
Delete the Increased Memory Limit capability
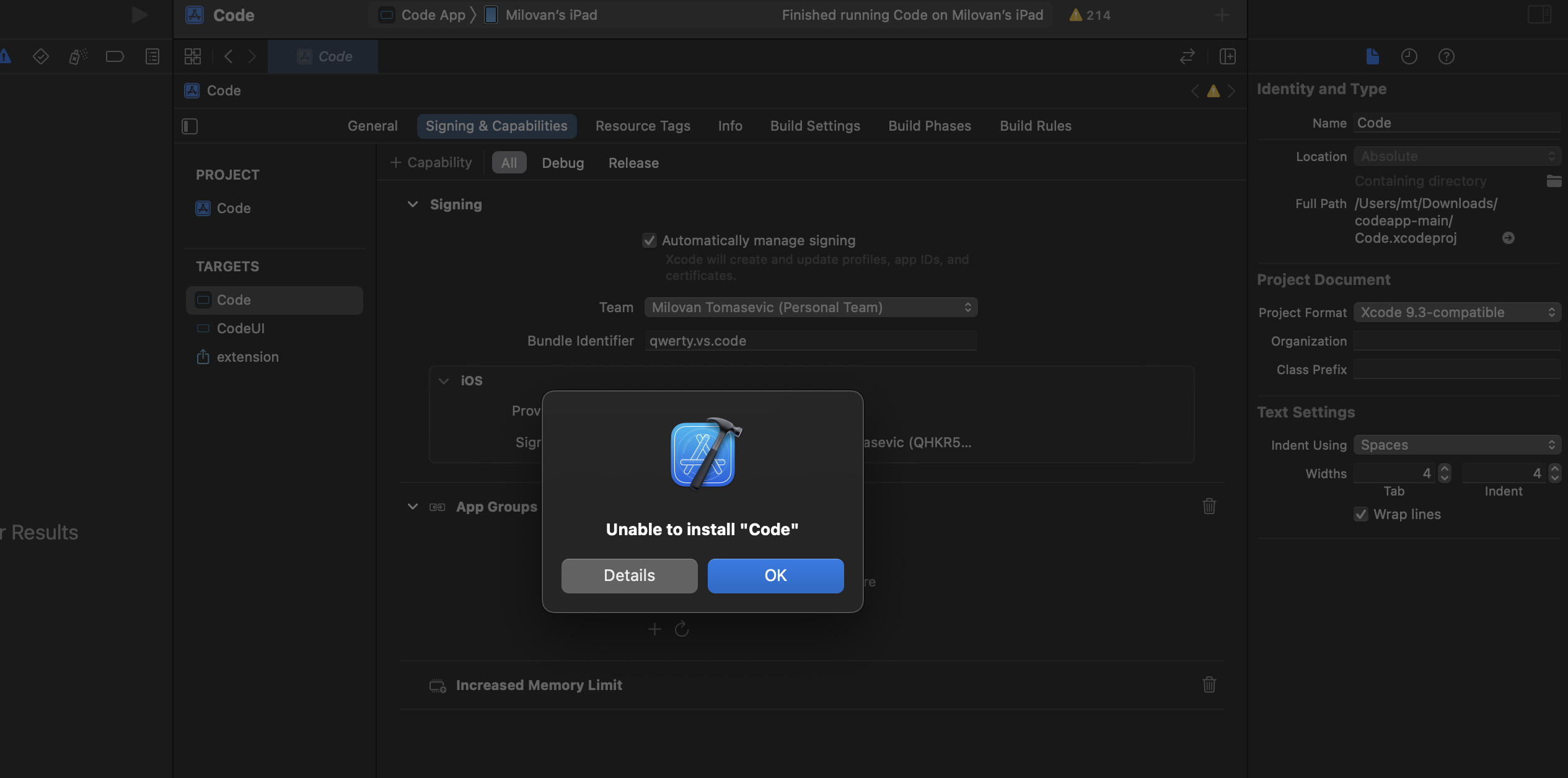1209,684
